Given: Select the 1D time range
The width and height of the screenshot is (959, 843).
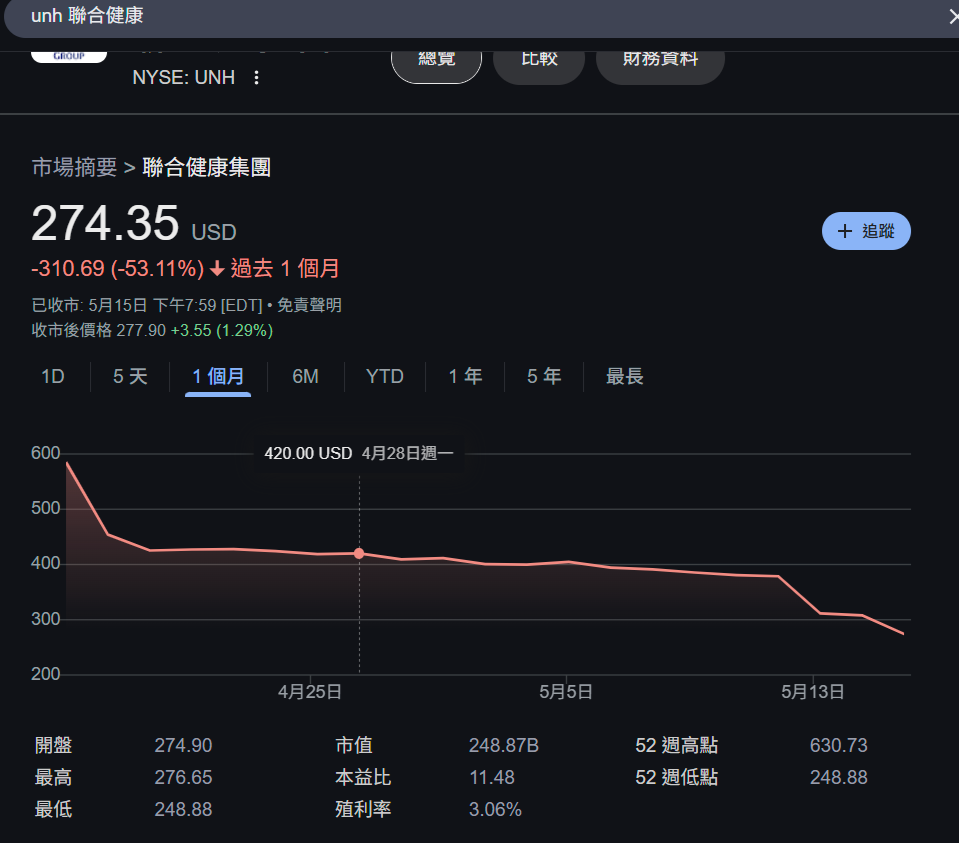Looking at the screenshot, I should pos(52,377).
